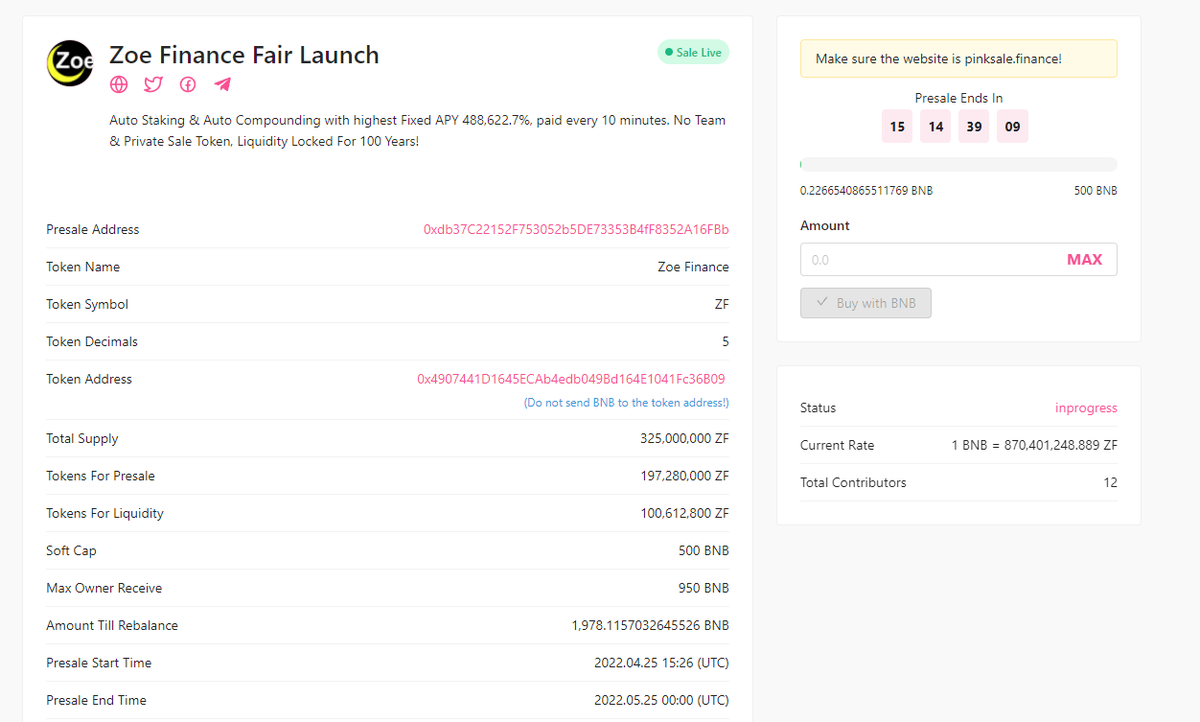Click the Sale Live status badge
Screen dimensions: 1200x722
point(693,52)
